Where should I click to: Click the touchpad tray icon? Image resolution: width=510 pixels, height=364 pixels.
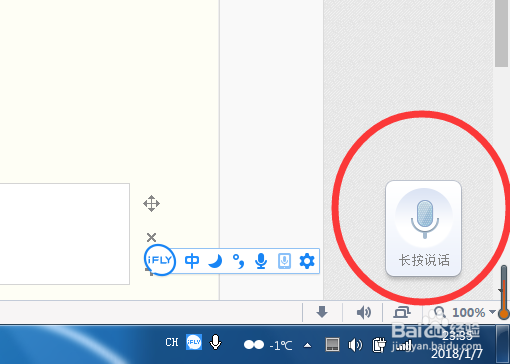[332, 345]
